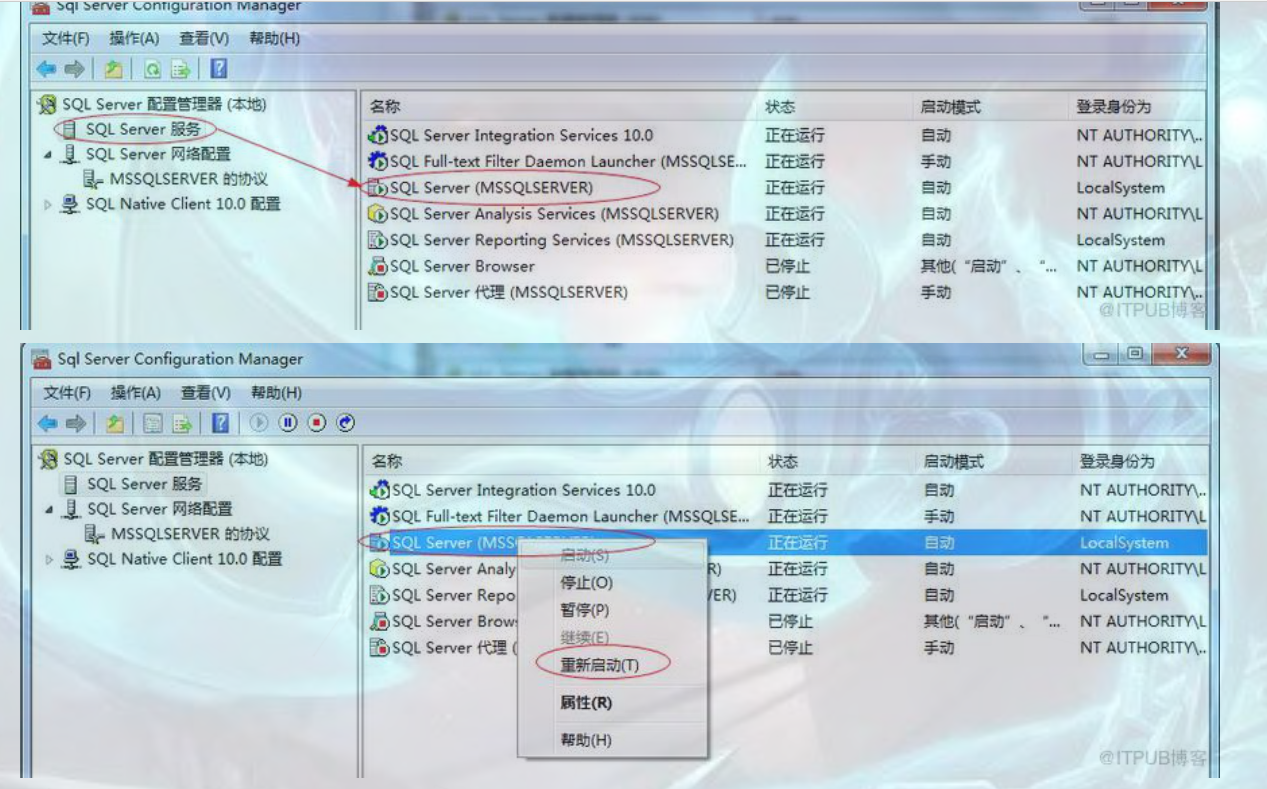Choose 停止(O) from the context menu

(612, 583)
